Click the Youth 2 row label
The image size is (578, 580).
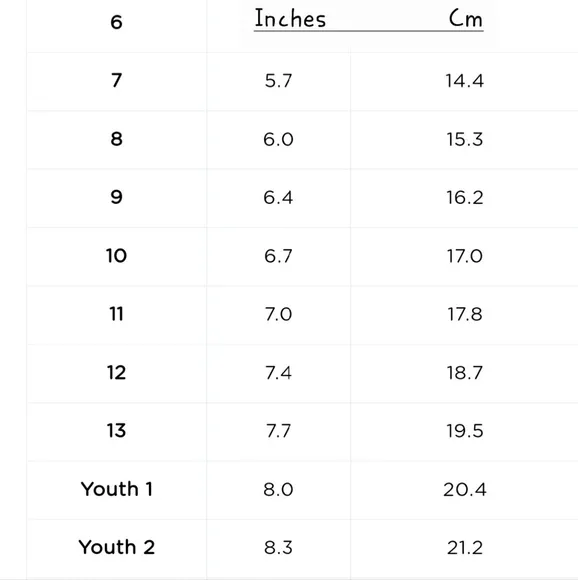(116, 547)
